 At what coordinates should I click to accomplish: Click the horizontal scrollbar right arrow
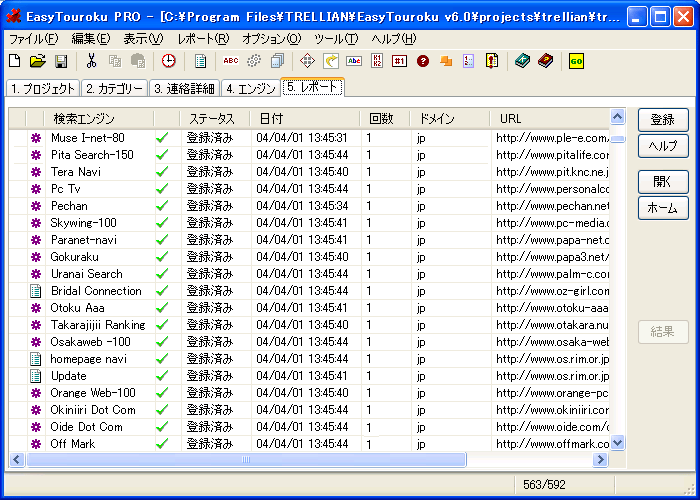coord(600,459)
